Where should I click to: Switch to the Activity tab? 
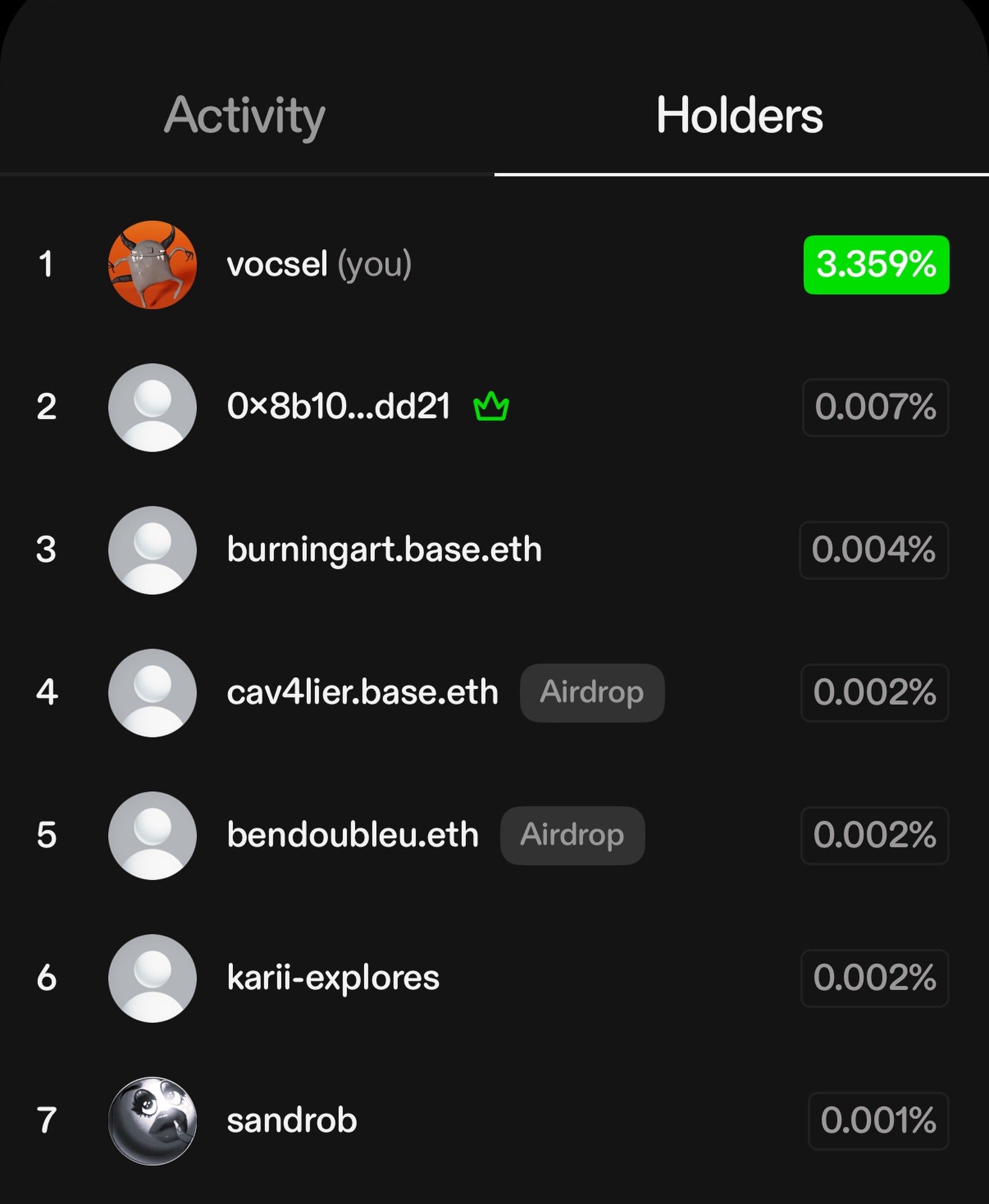(x=244, y=116)
